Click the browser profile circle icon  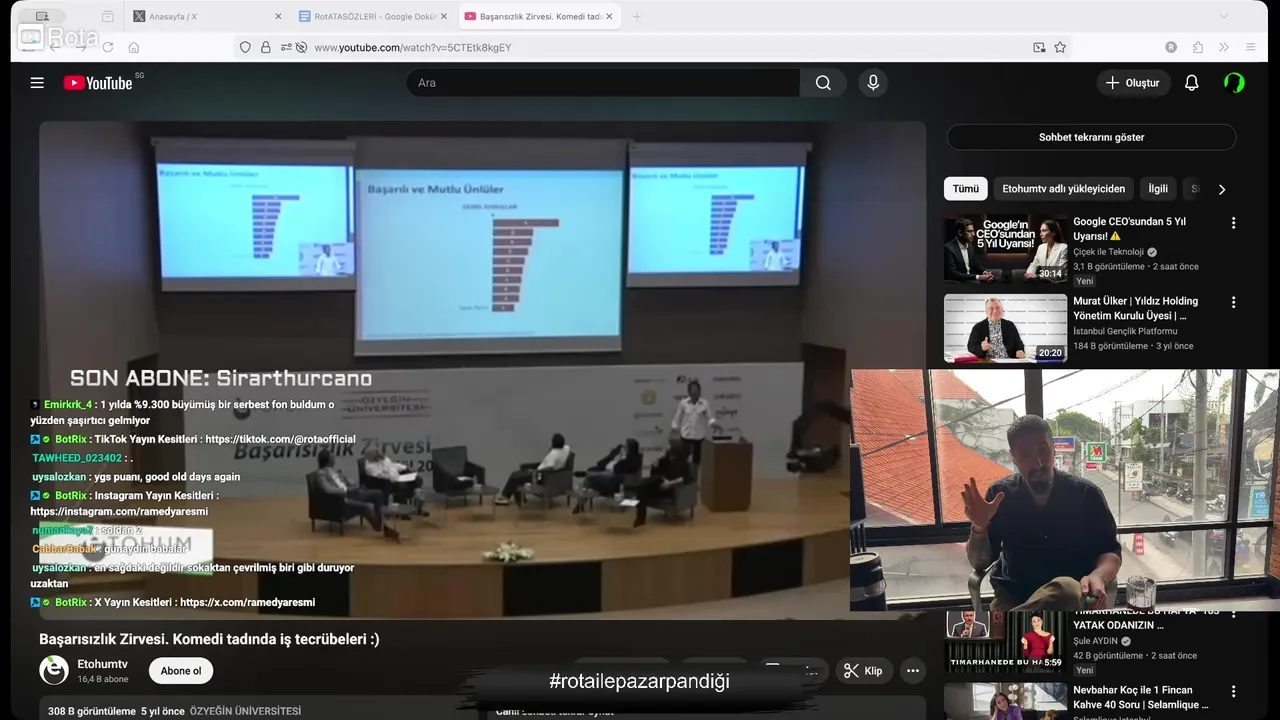1171,47
